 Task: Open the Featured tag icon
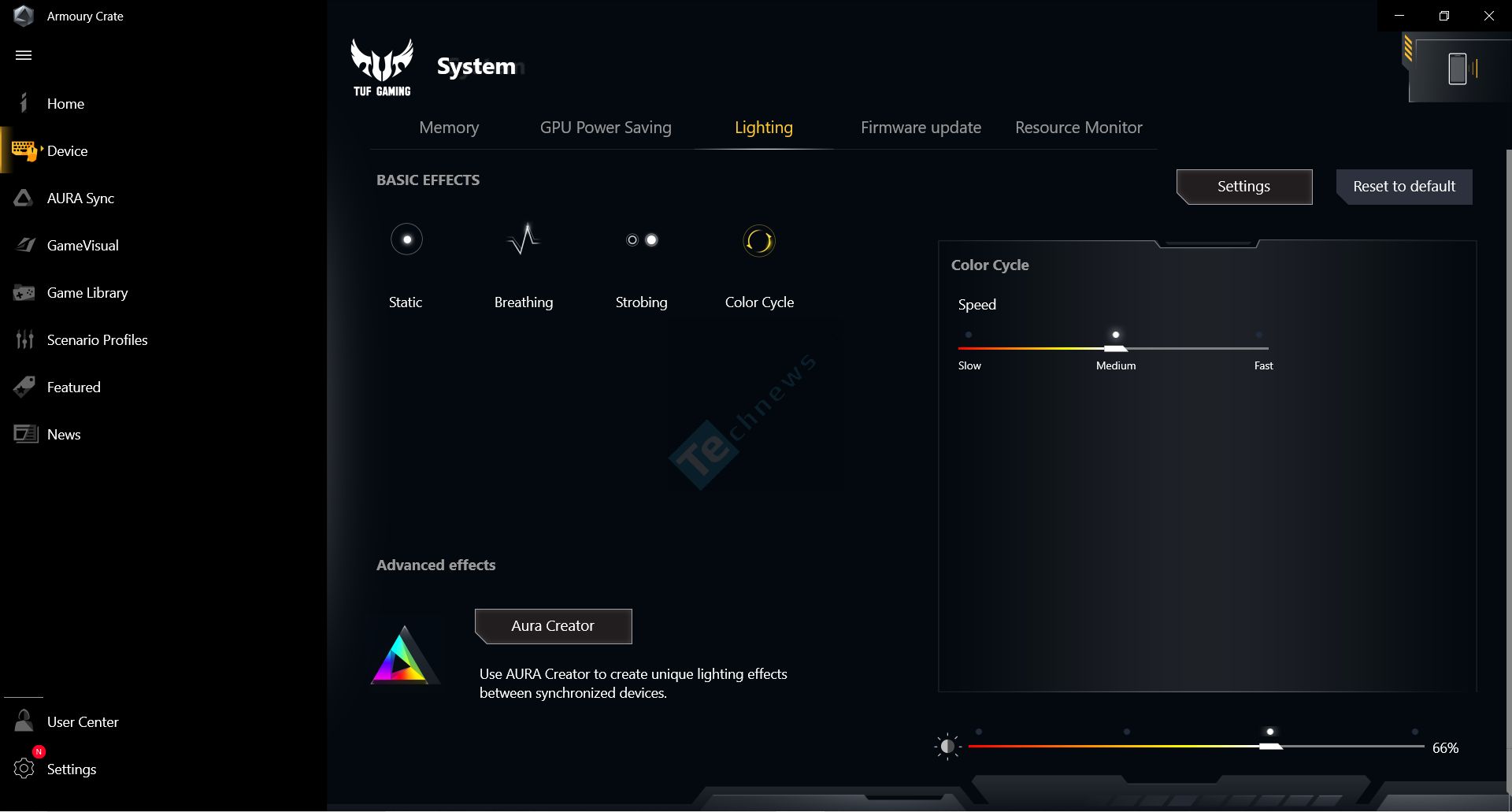(x=24, y=387)
